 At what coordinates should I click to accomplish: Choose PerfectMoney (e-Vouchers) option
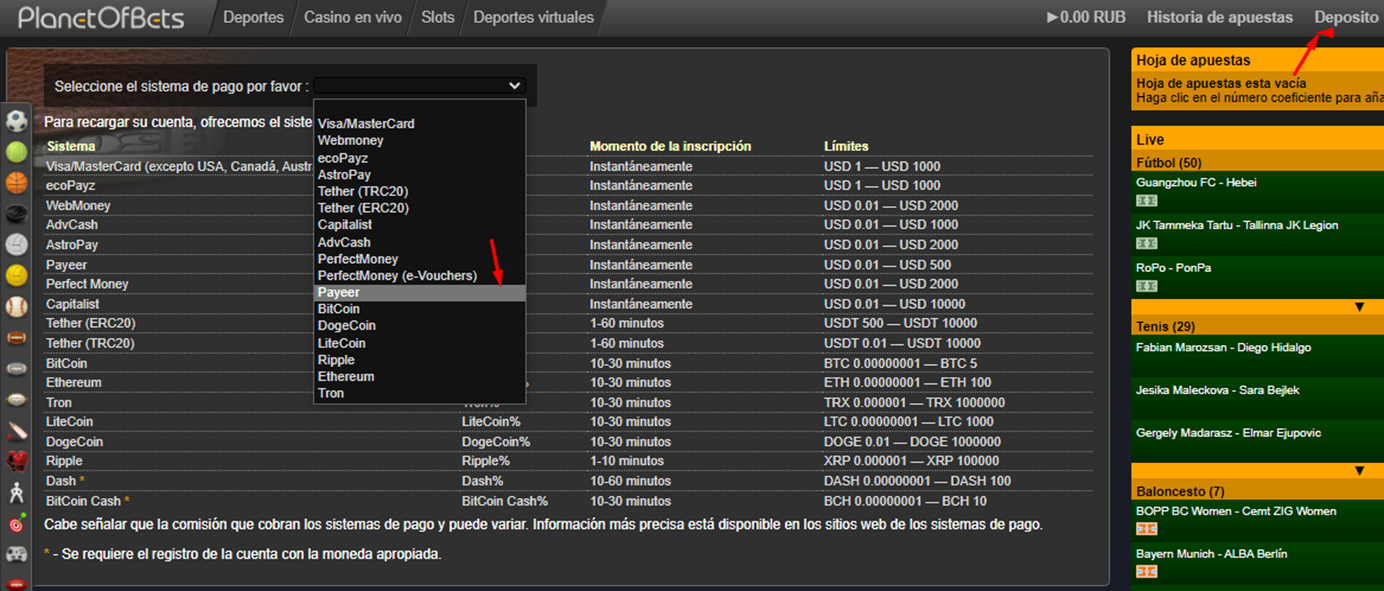pos(420,275)
